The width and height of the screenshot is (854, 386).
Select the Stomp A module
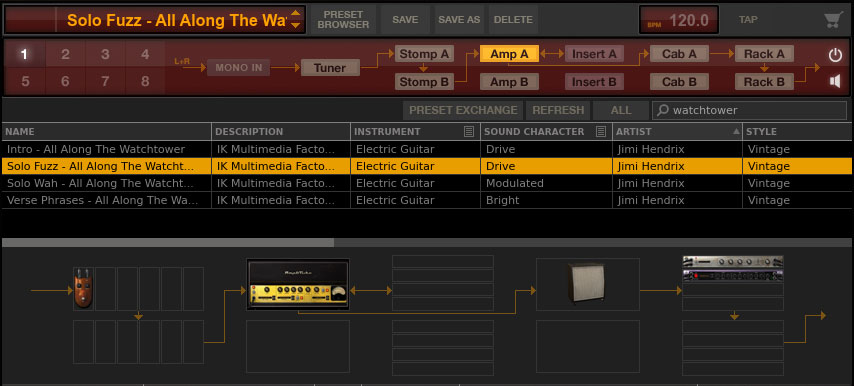click(x=424, y=54)
